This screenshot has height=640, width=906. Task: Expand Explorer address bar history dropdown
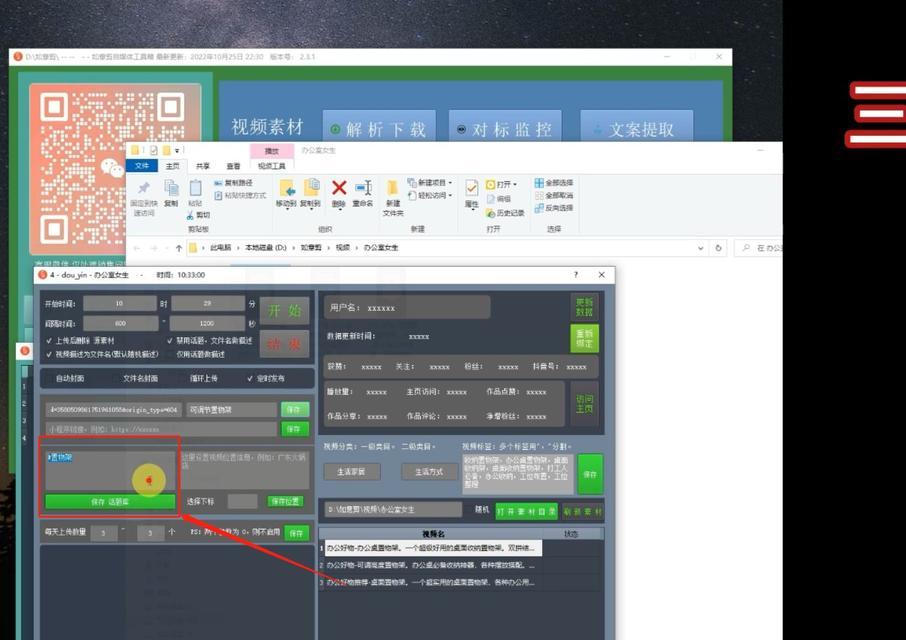[x=700, y=248]
